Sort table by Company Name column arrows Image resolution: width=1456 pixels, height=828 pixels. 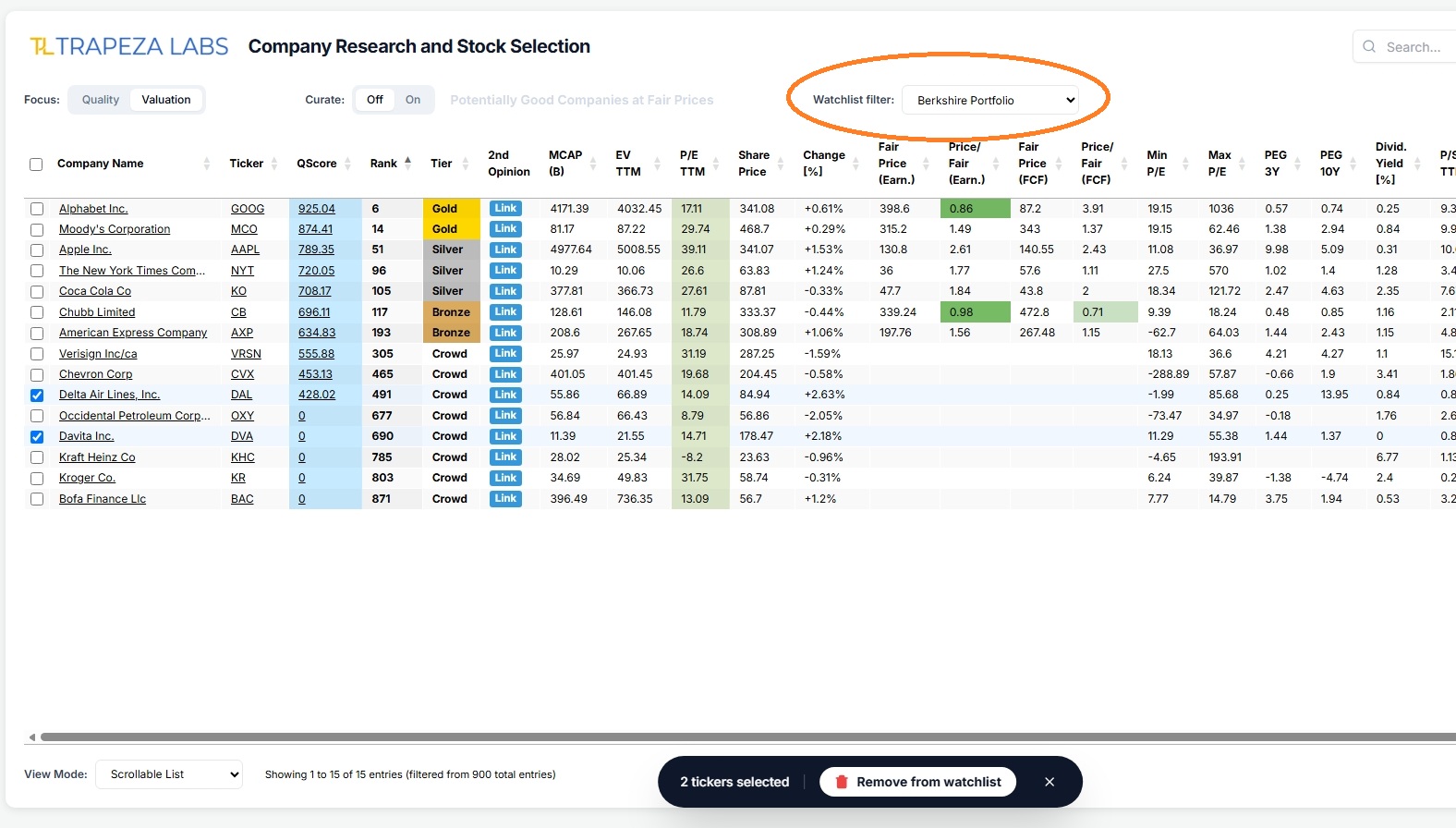pyautogui.click(x=206, y=164)
